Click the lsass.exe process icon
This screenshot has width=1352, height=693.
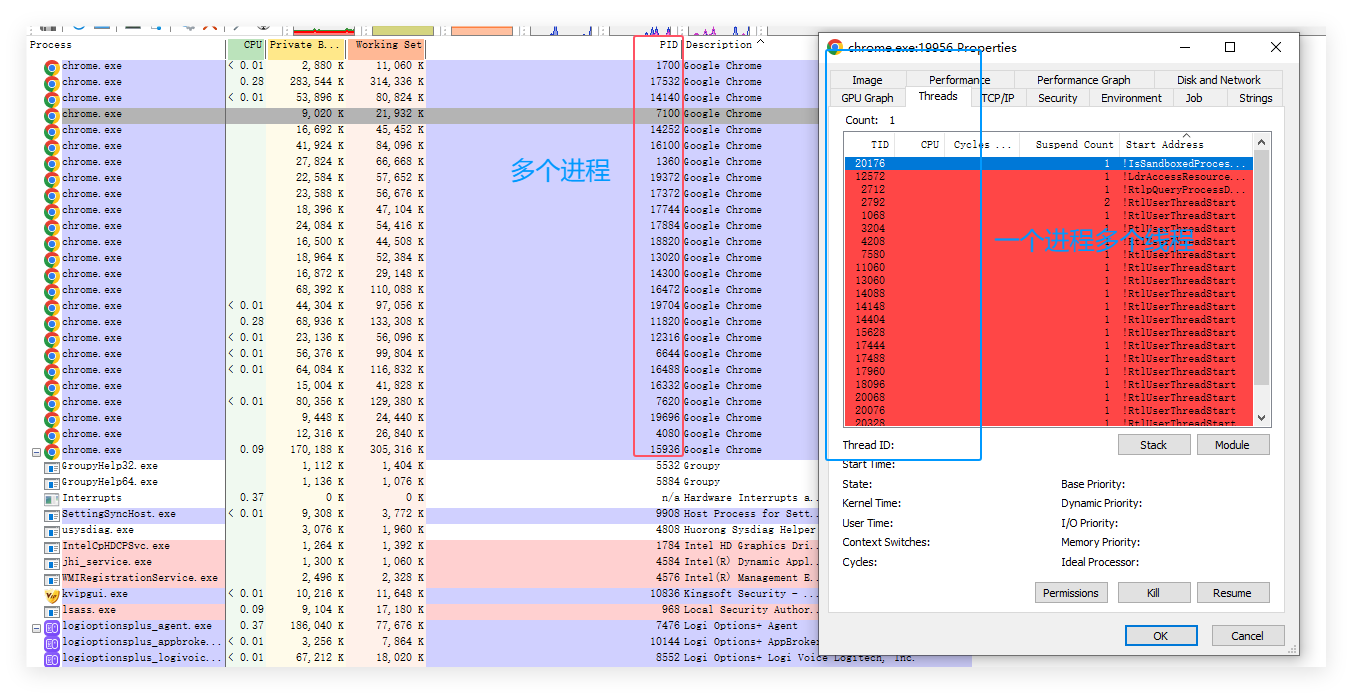click(51, 611)
